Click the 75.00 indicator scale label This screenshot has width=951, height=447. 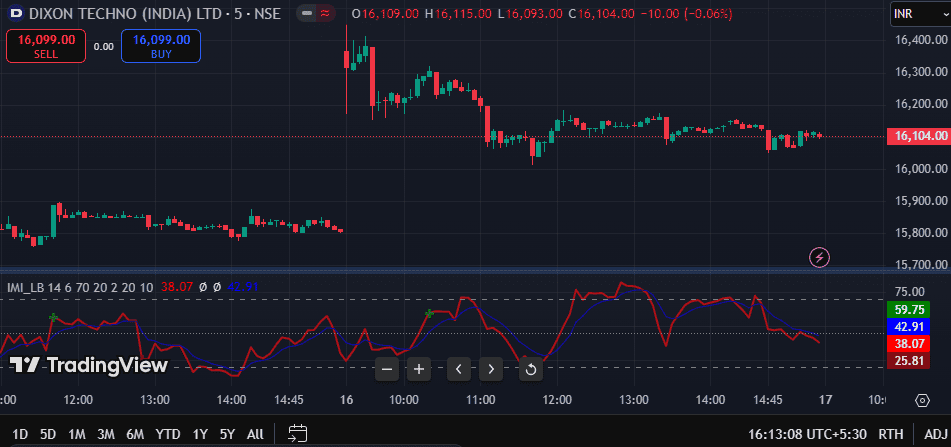click(x=909, y=292)
